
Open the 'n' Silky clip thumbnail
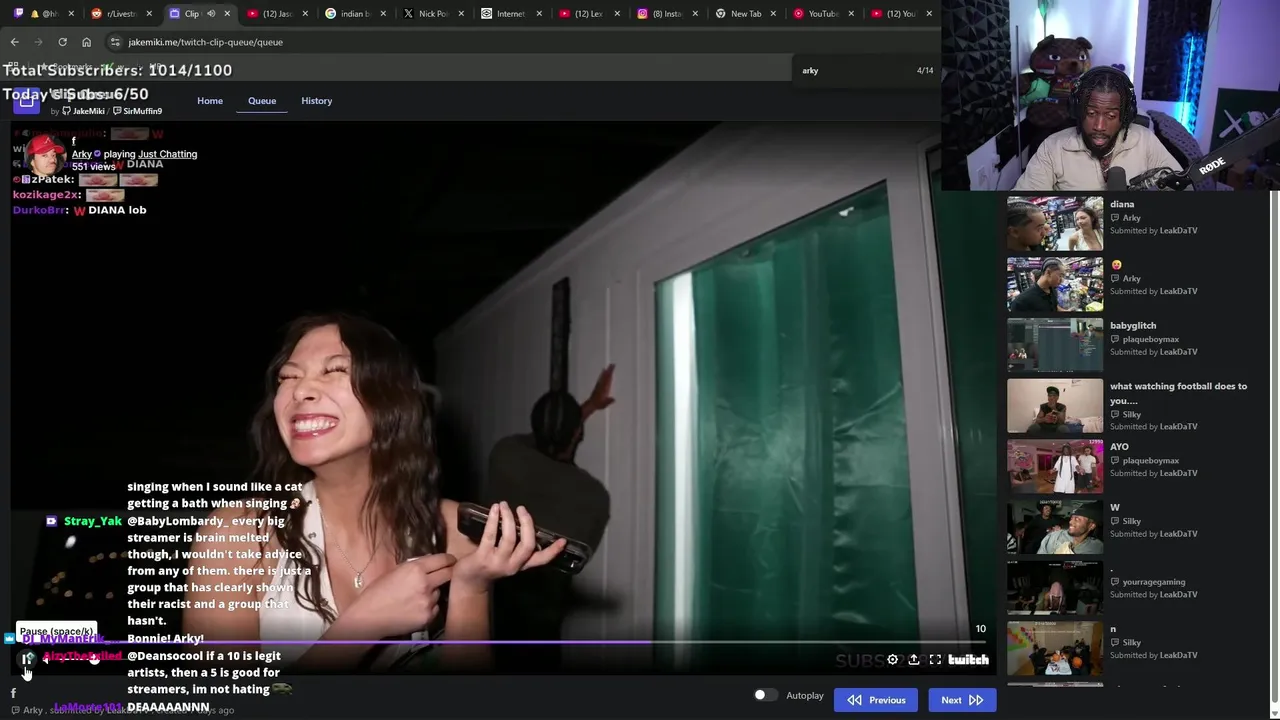tap(1055, 648)
